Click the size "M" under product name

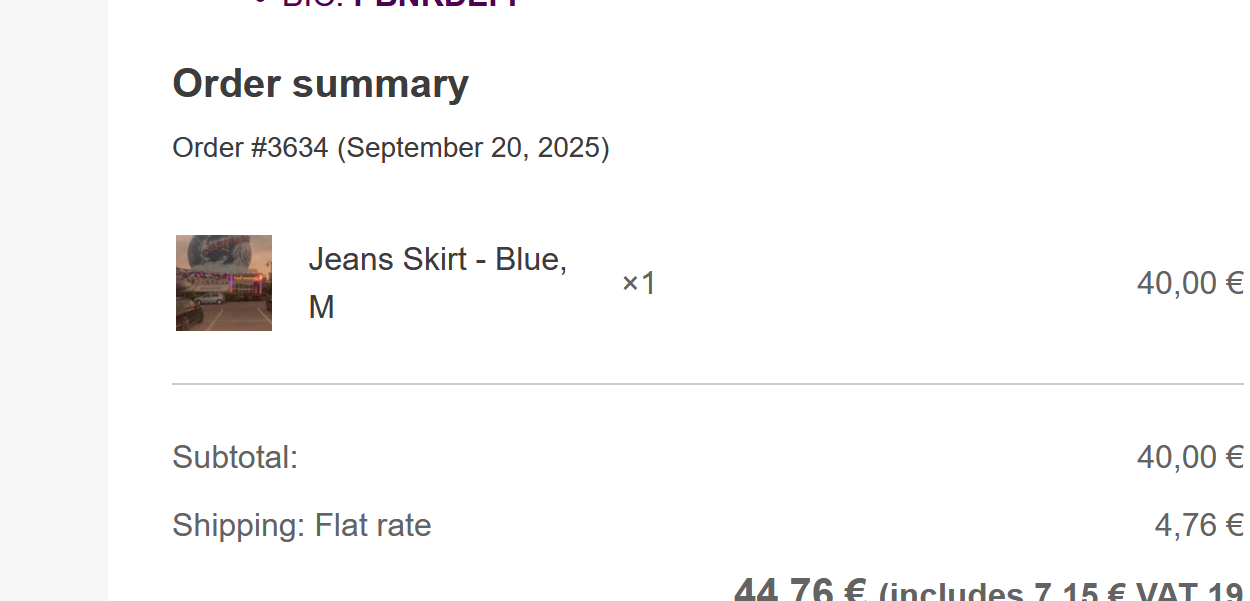point(321,308)
